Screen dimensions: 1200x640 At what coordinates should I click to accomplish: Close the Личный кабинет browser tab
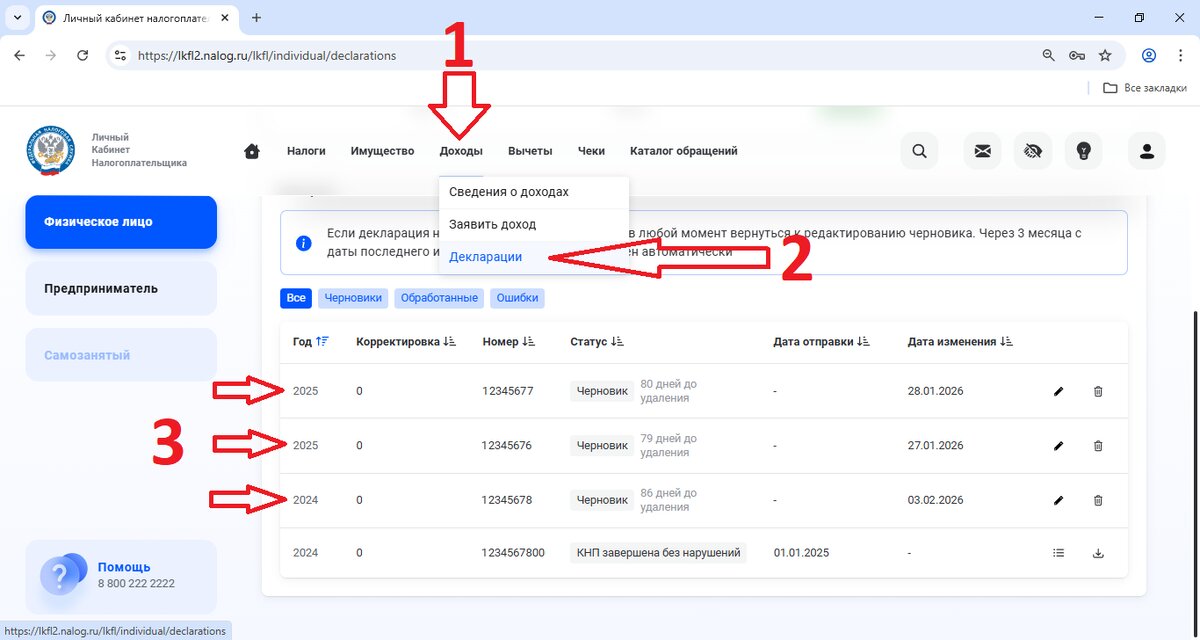click(226, 18)
